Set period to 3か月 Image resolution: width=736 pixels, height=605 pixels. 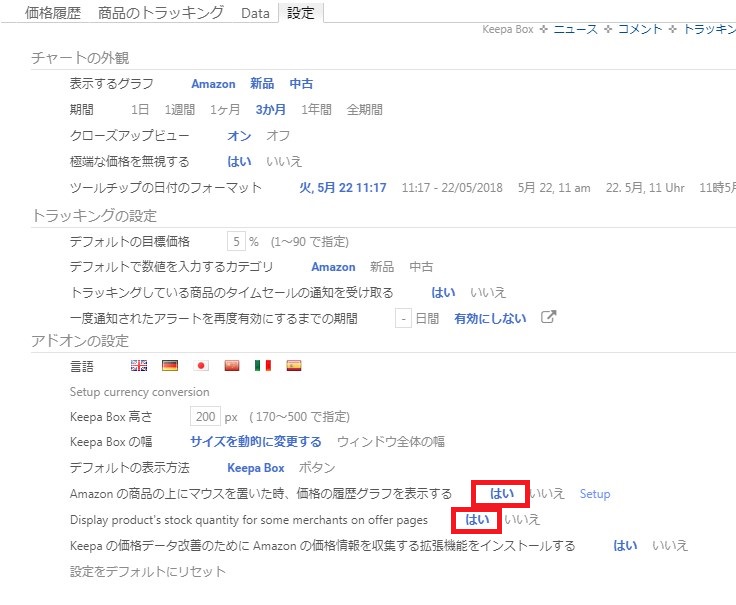271,110
